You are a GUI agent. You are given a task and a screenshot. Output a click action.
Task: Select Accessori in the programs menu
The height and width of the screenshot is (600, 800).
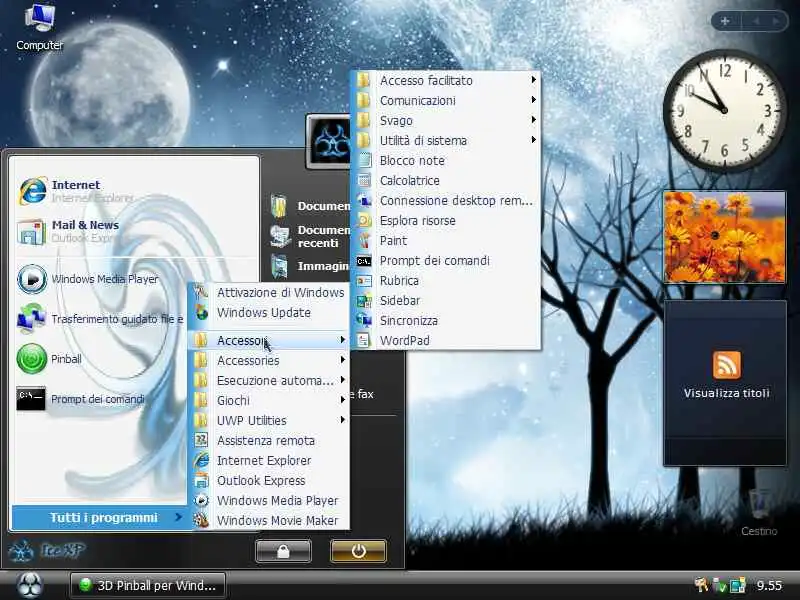(x=269, y=340)
